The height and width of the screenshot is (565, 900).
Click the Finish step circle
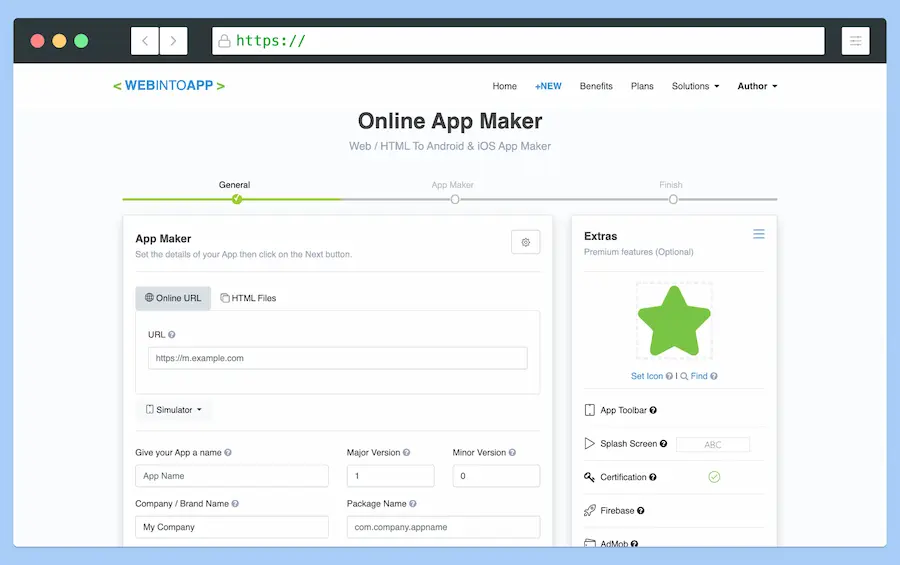click(x=673, y=199)
